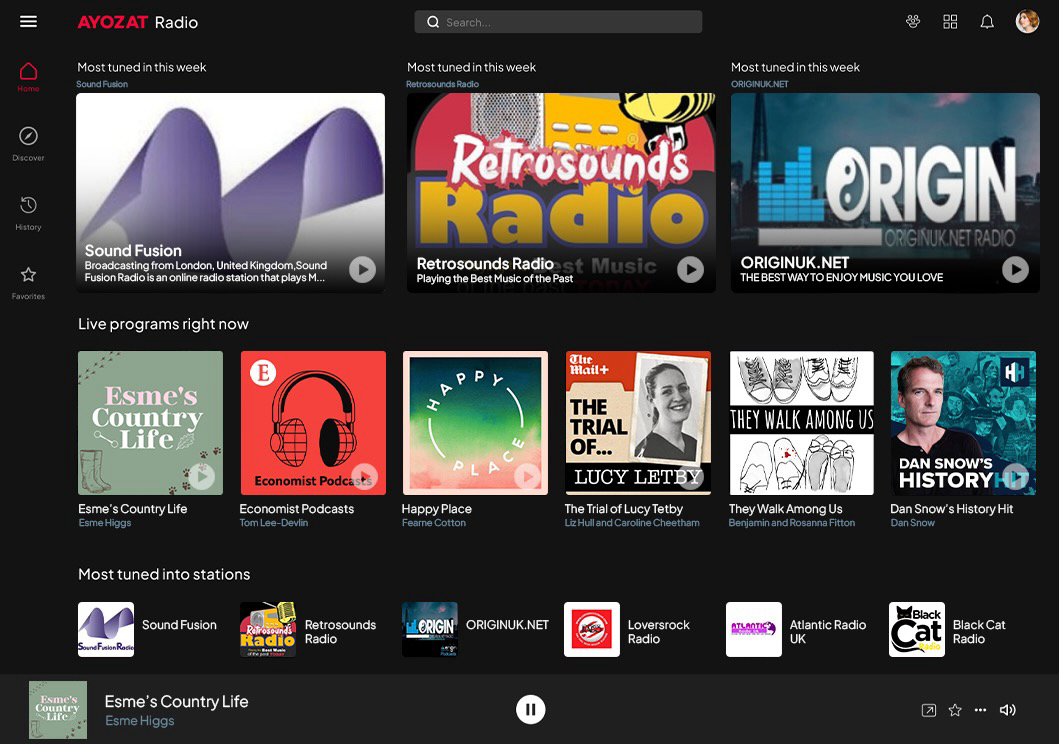Image resolution: width=1059 pixels, height=744 pixels.
Task: Open the community paw icon
Action: click(x=913, y=22)
